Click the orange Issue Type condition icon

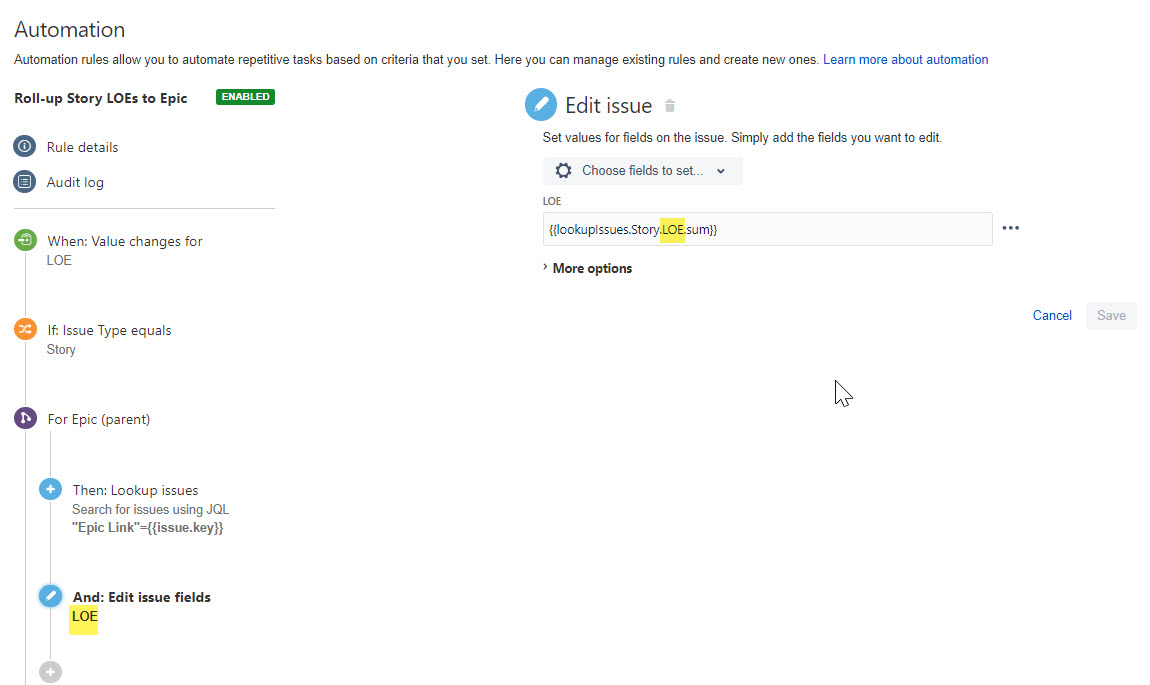point(25,329)
